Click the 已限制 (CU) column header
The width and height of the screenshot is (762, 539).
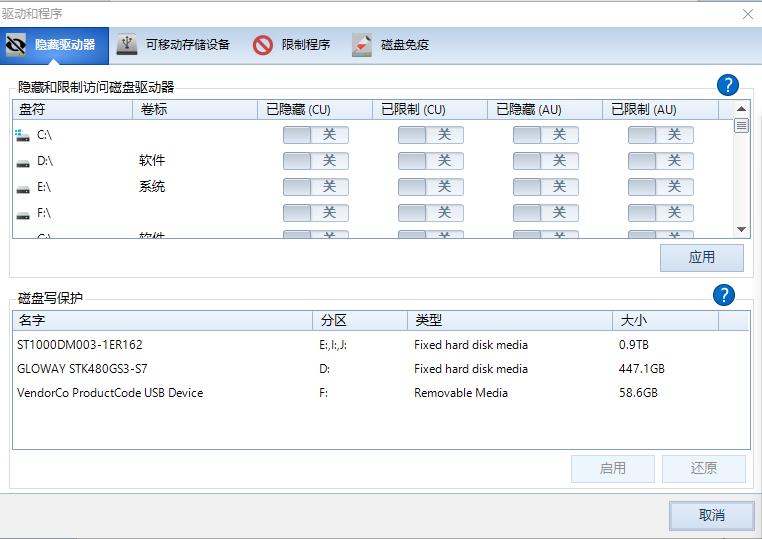[x=430, y=110]
